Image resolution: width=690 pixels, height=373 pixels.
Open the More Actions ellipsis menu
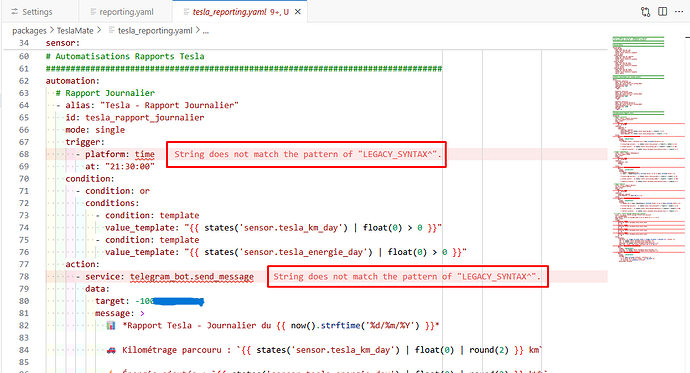[x=679, y=12]
